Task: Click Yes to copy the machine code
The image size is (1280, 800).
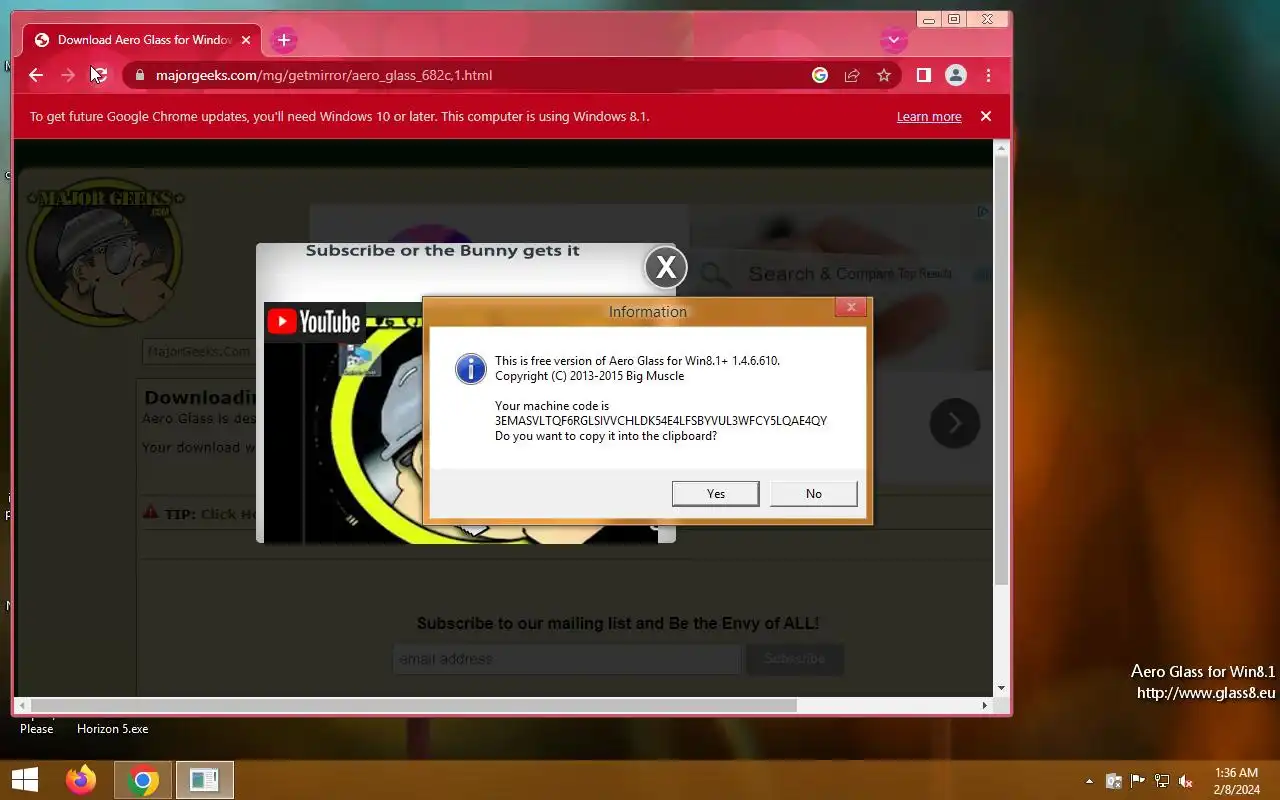Action: (715, 493)
